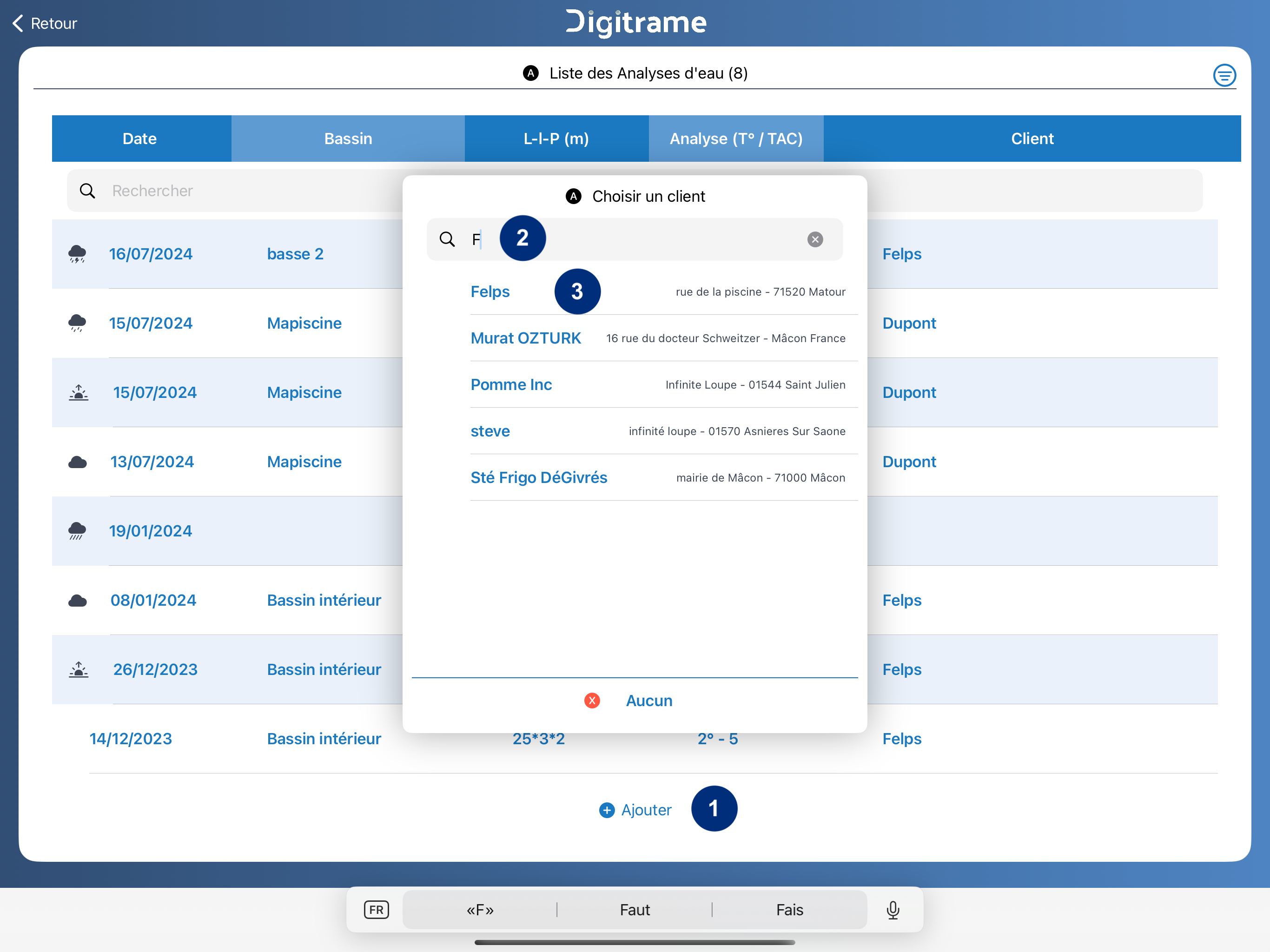
Task: Sort by the L-l-P (m) column header
Action: [556, 139]
